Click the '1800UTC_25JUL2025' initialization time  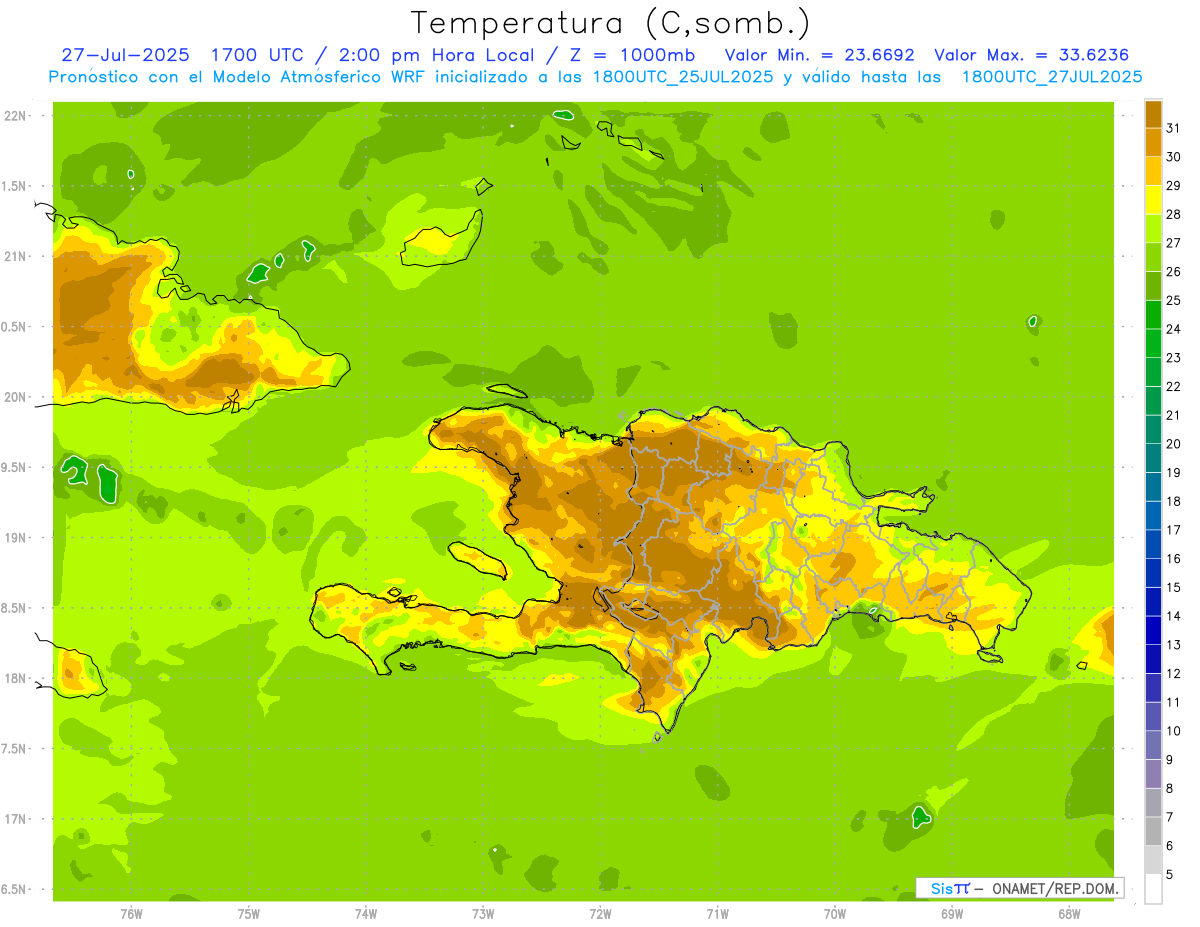pos(684,77)
